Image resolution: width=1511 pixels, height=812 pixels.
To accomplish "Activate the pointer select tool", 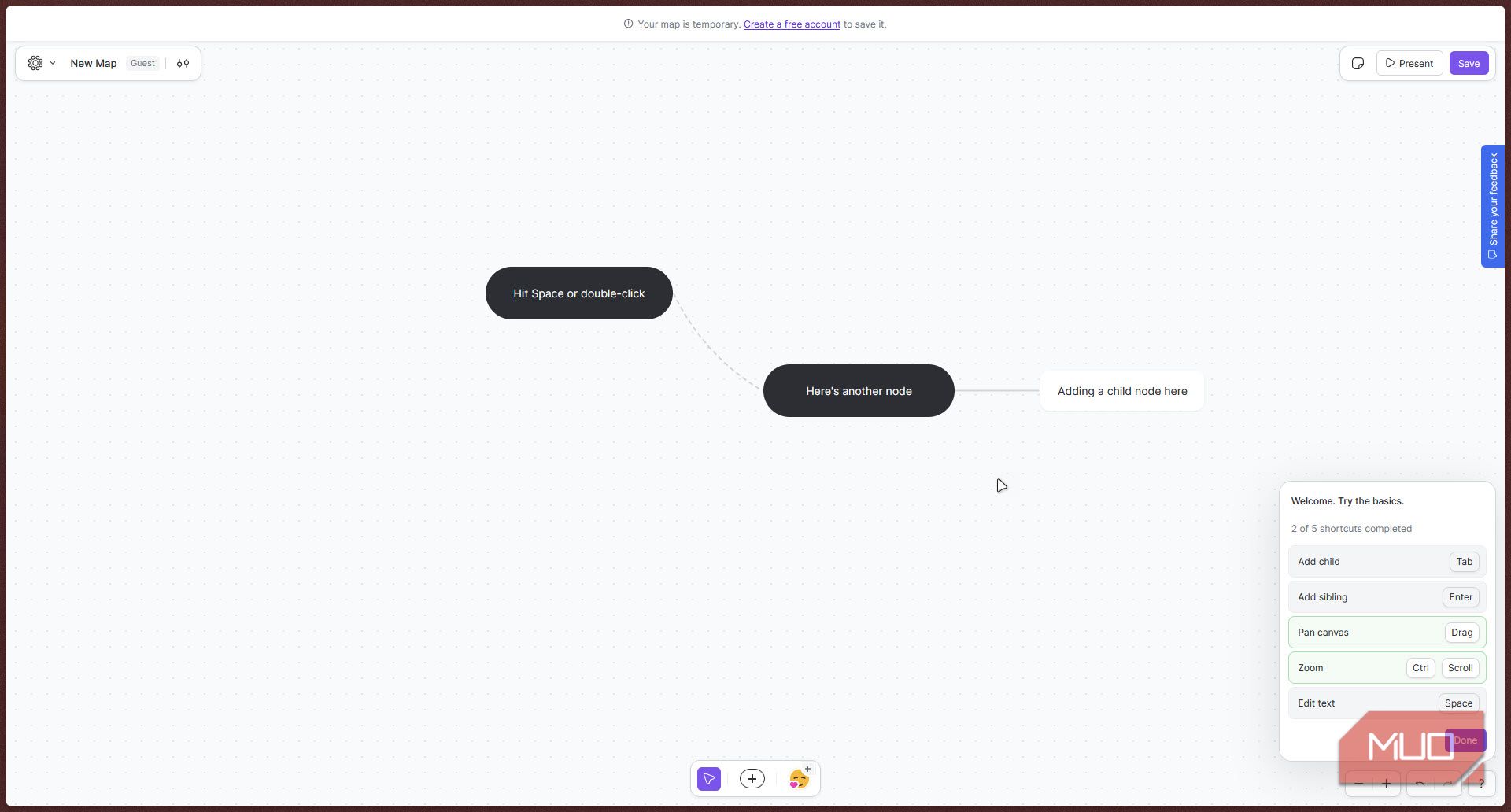I will pyautogui.click(x=709, y=778).
